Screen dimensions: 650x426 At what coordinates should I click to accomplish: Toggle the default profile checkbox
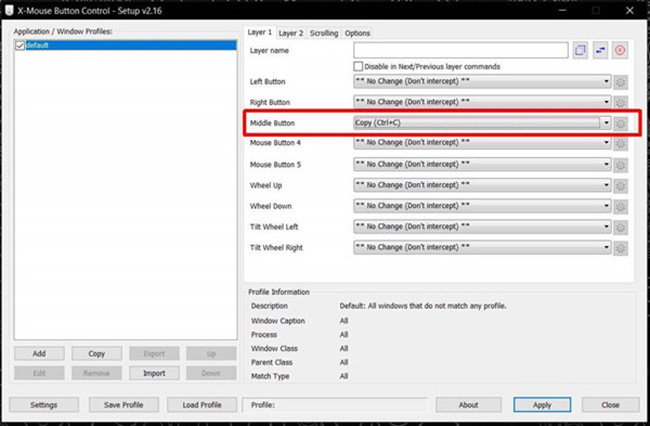[x=20, y=46]
